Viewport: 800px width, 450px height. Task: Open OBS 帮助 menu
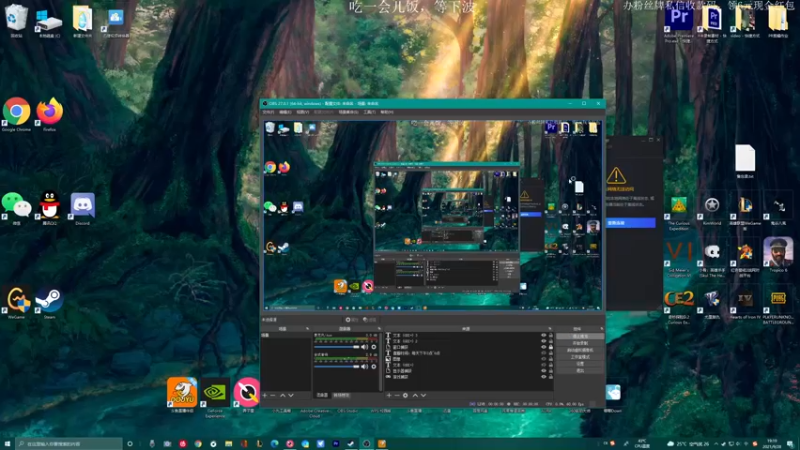coord(387,112)
